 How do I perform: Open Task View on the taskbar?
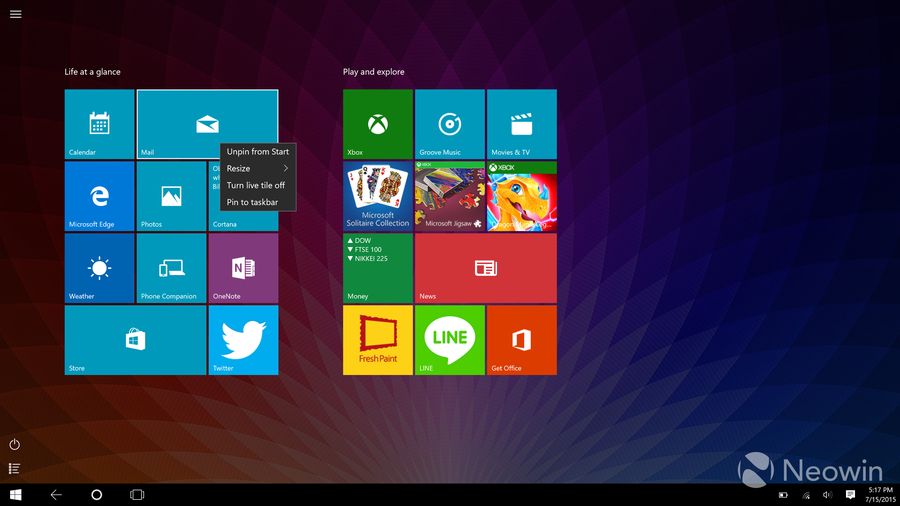[x=137, y=495]
